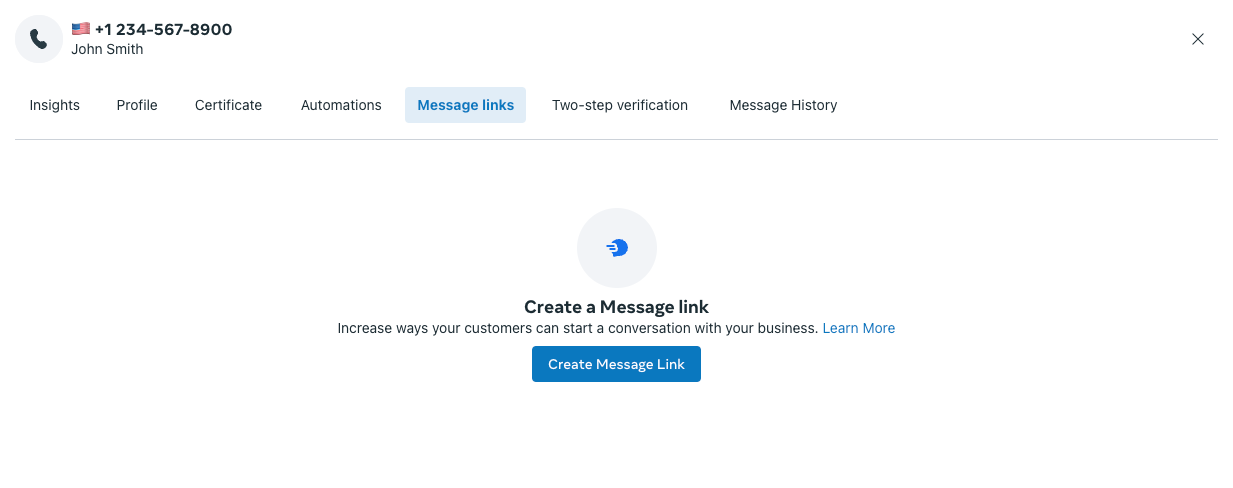Switch to the Profile tab

pyautogui.click(x=137, y=105)
